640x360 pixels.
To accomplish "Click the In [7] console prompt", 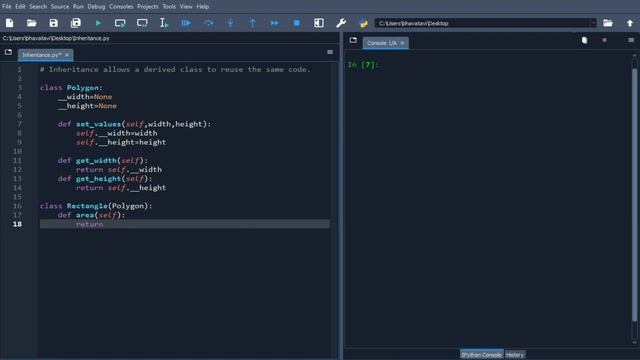I will pyautogui.click(x=363, y=64).
